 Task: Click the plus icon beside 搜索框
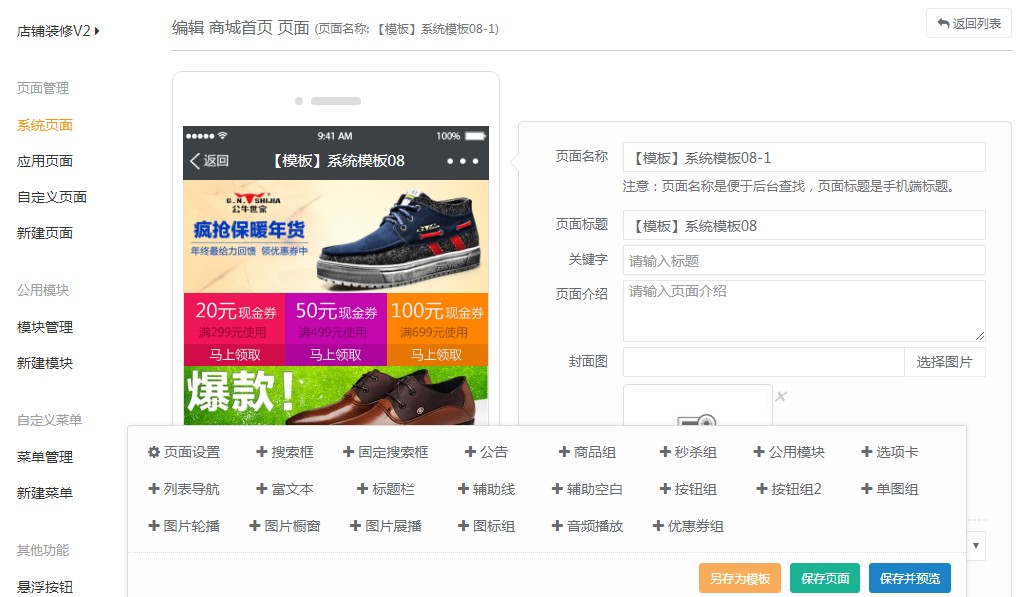(262, 452)
